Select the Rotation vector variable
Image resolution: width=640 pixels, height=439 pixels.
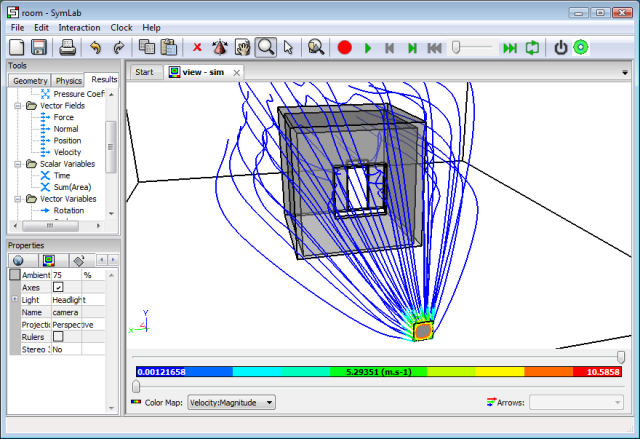69,211
